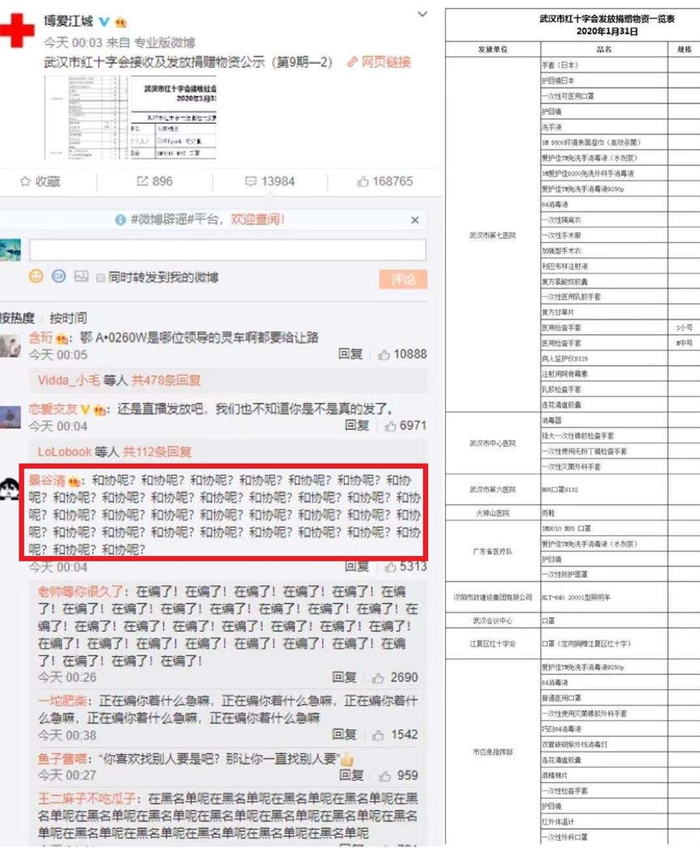Viewport: 700px width, 848px height.
Task: Expand 共112条回复 replies
Action: [157, 452]
